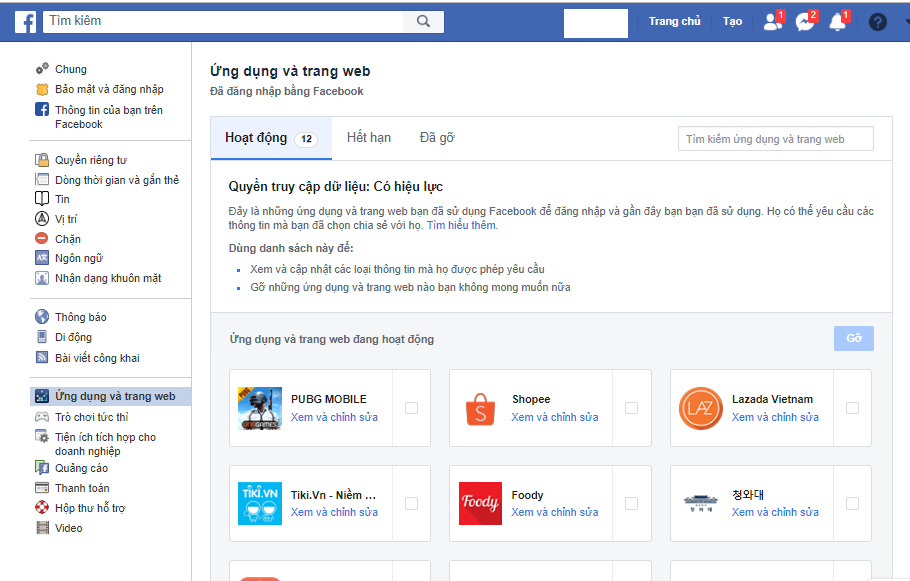Click the Lazada Vietnam app logo

point(700,409)
